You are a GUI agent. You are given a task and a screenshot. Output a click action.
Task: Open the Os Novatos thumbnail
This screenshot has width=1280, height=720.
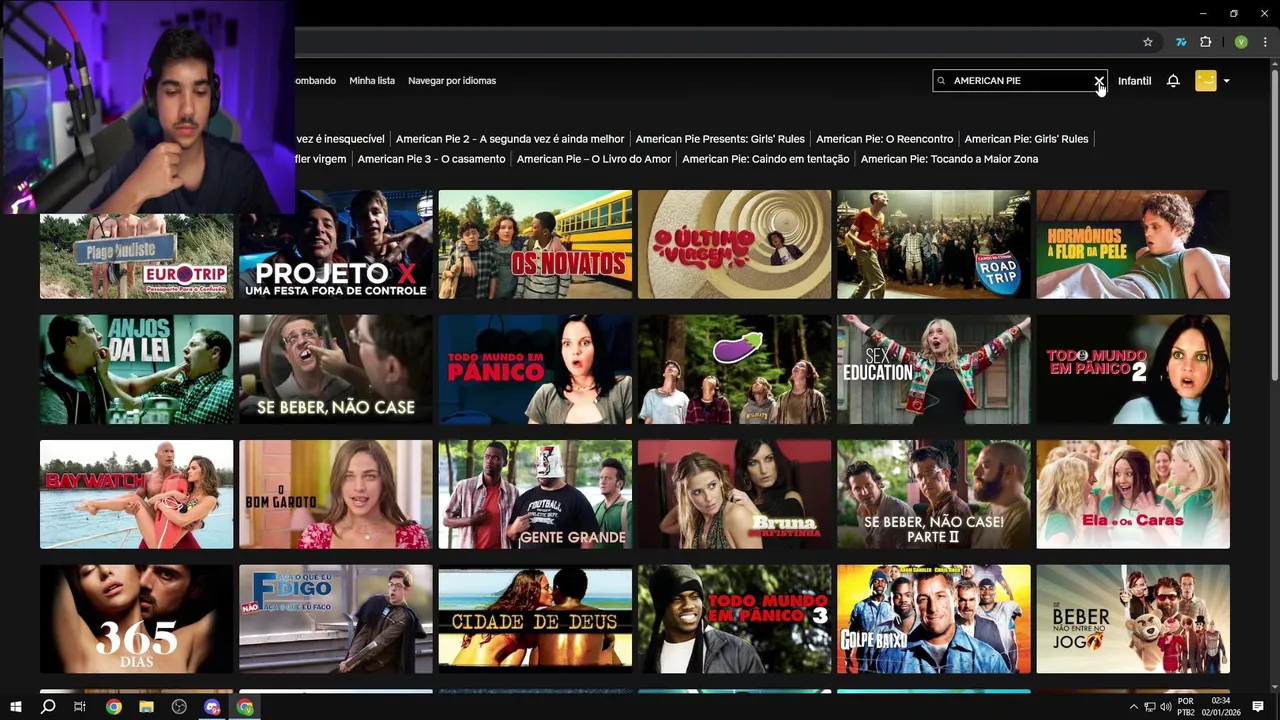click(x=535, y=245)
